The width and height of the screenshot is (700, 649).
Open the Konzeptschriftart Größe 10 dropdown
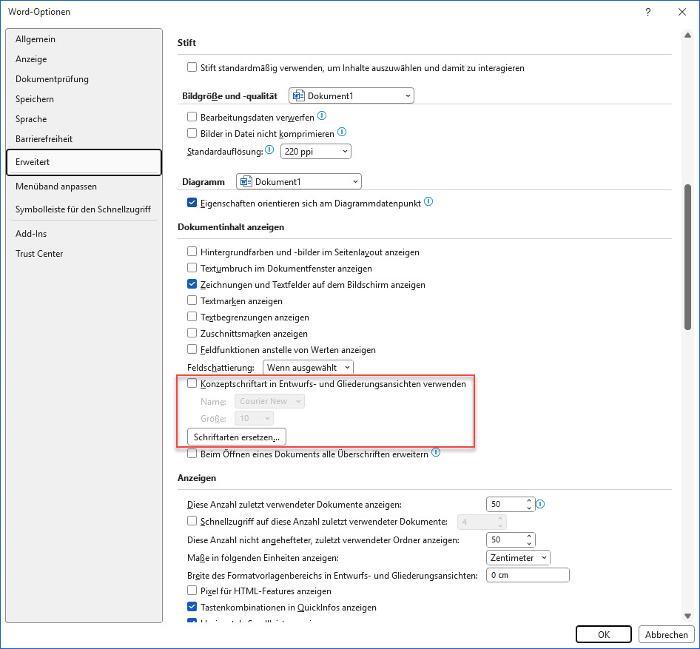(254, 418)
